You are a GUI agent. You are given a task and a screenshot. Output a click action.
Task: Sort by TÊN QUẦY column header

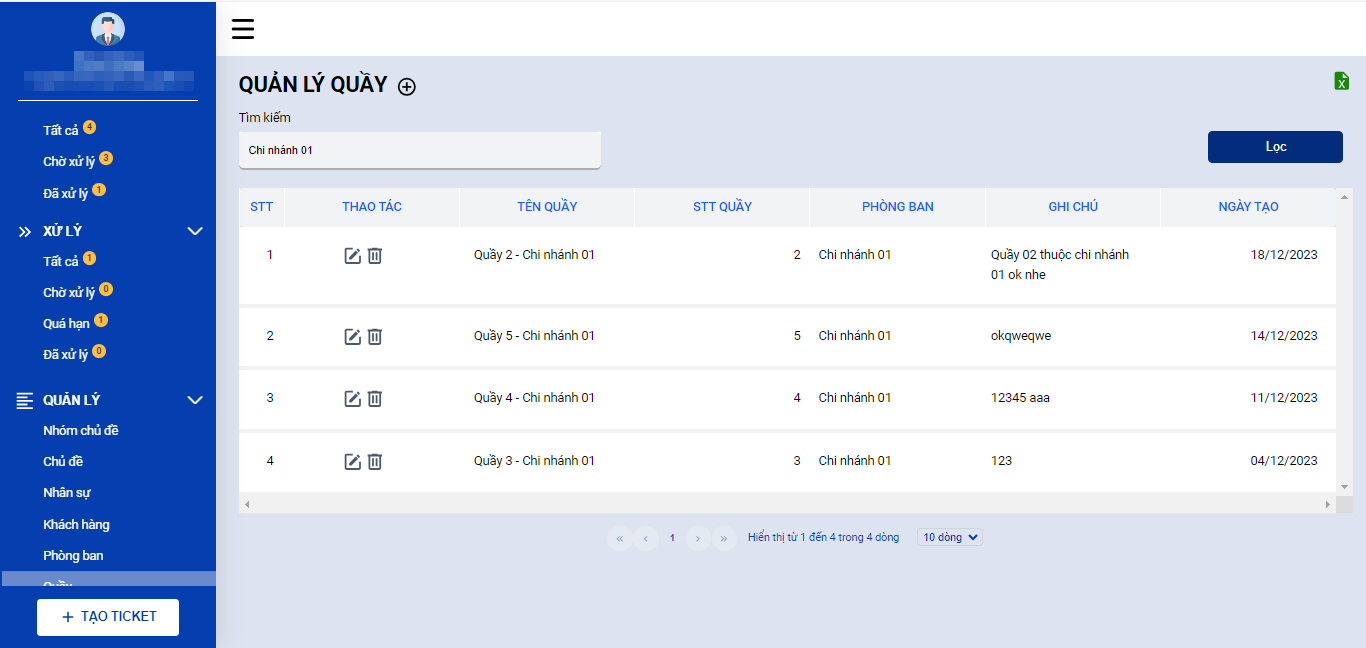point(547,207)
